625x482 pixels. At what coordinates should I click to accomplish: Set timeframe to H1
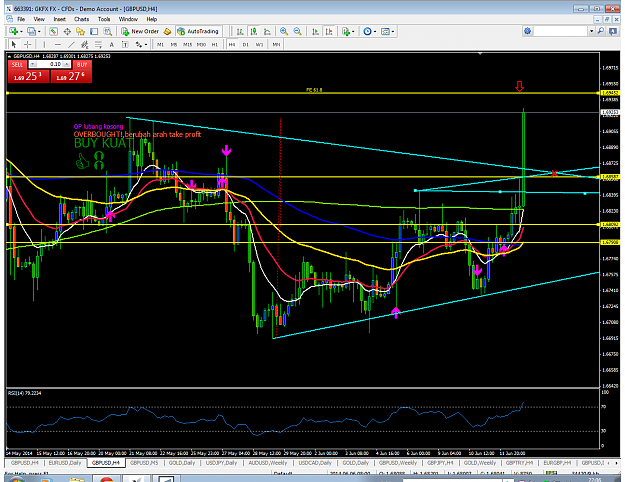pyautogui.click(x=215, y=44)
